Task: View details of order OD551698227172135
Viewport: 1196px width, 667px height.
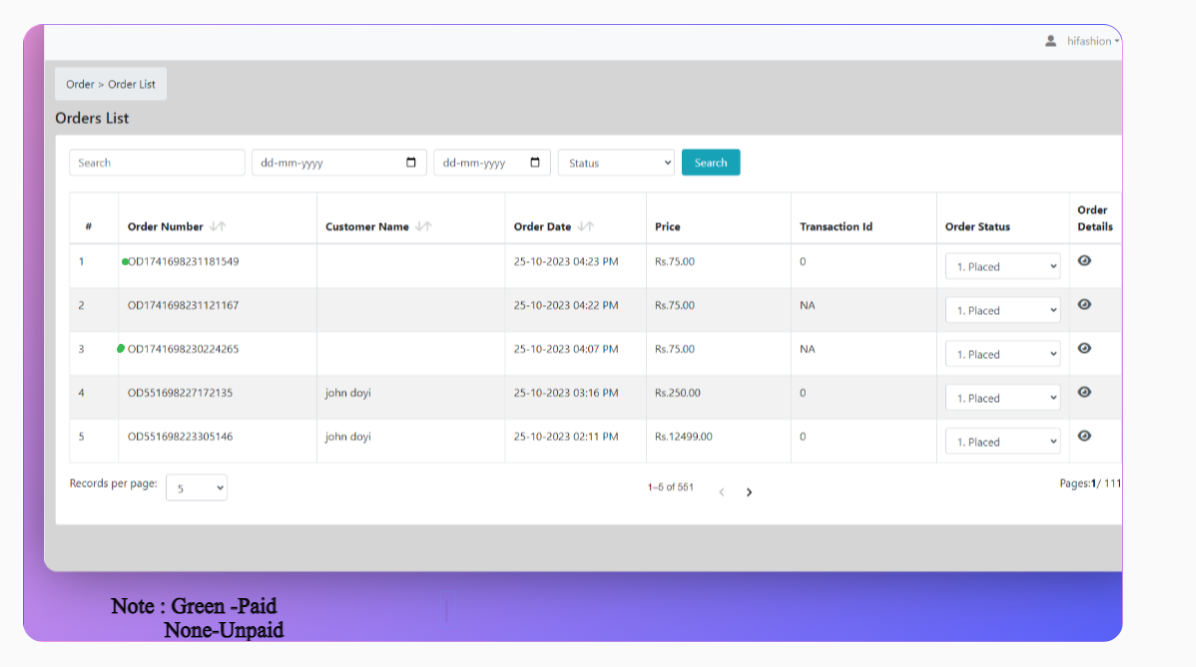Action: (1084, 392)
